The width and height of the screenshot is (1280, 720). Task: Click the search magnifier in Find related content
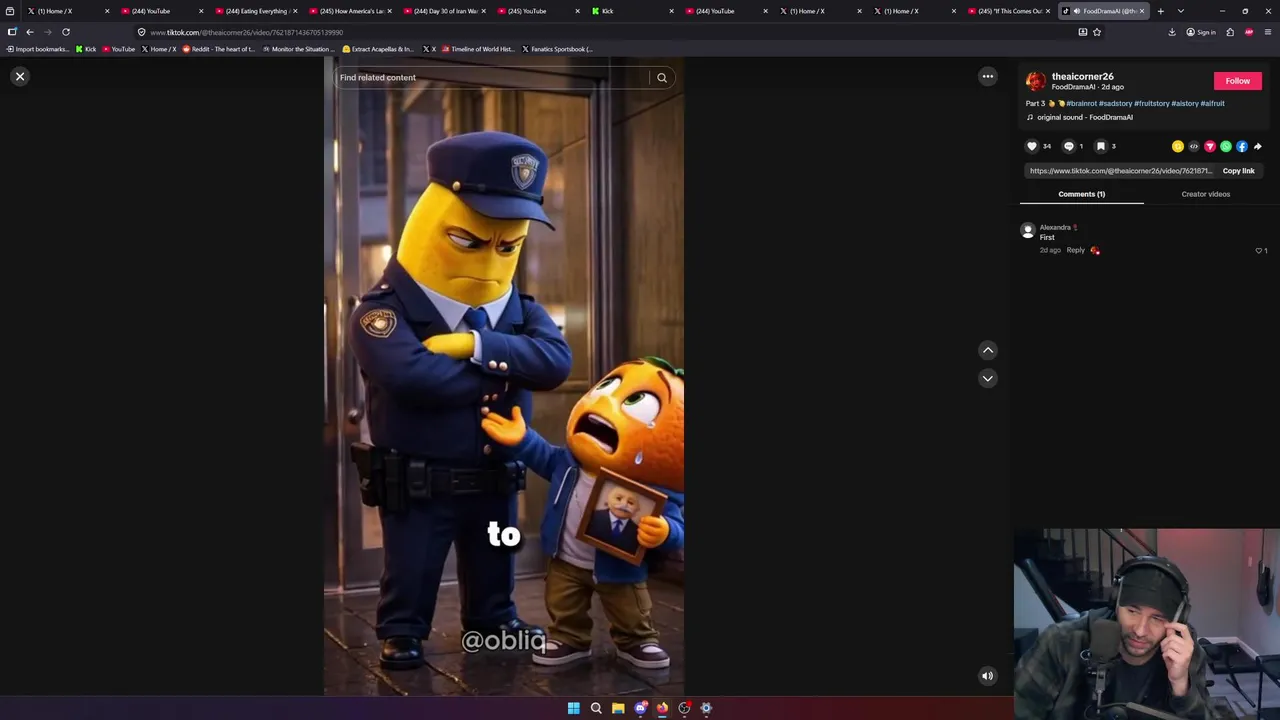[x=662, y=78]
